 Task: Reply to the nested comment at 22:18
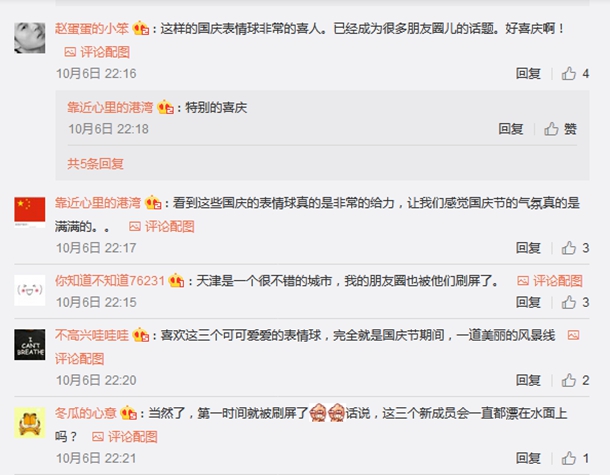[x=510, y=129]
